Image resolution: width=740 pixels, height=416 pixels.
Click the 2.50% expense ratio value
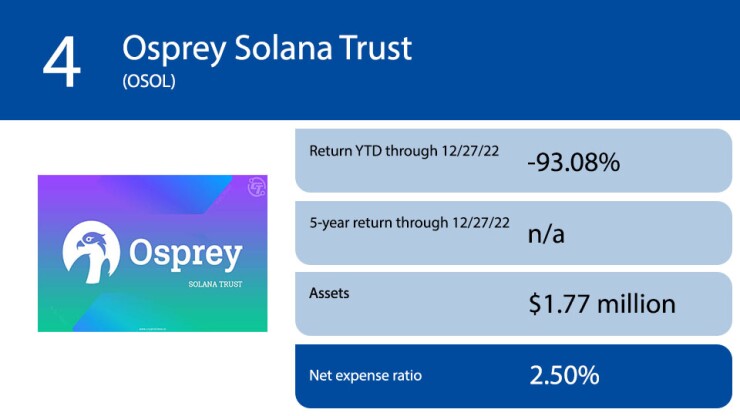(x=564, y=376)
